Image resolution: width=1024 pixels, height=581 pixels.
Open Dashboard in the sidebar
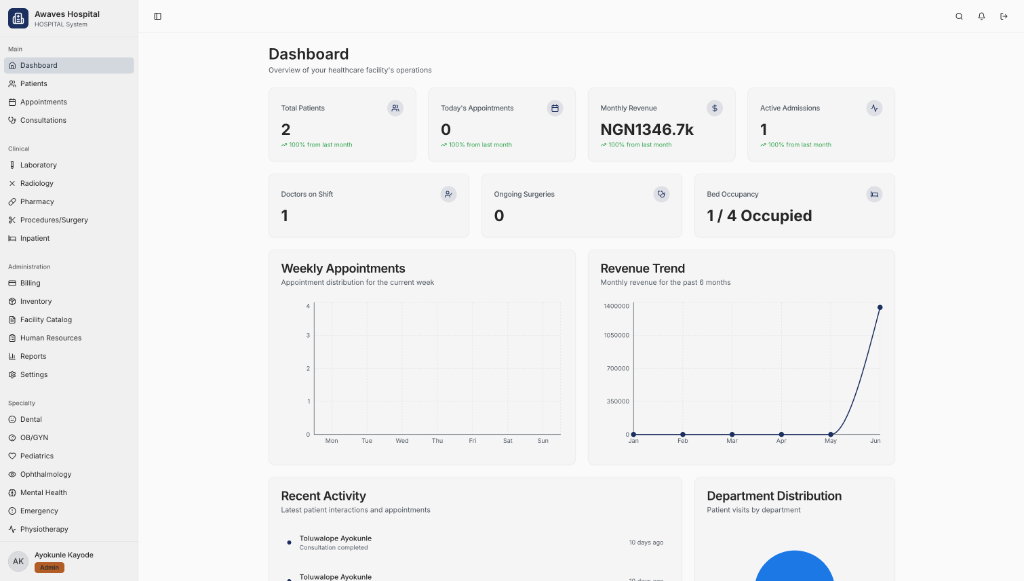[69, 65]
